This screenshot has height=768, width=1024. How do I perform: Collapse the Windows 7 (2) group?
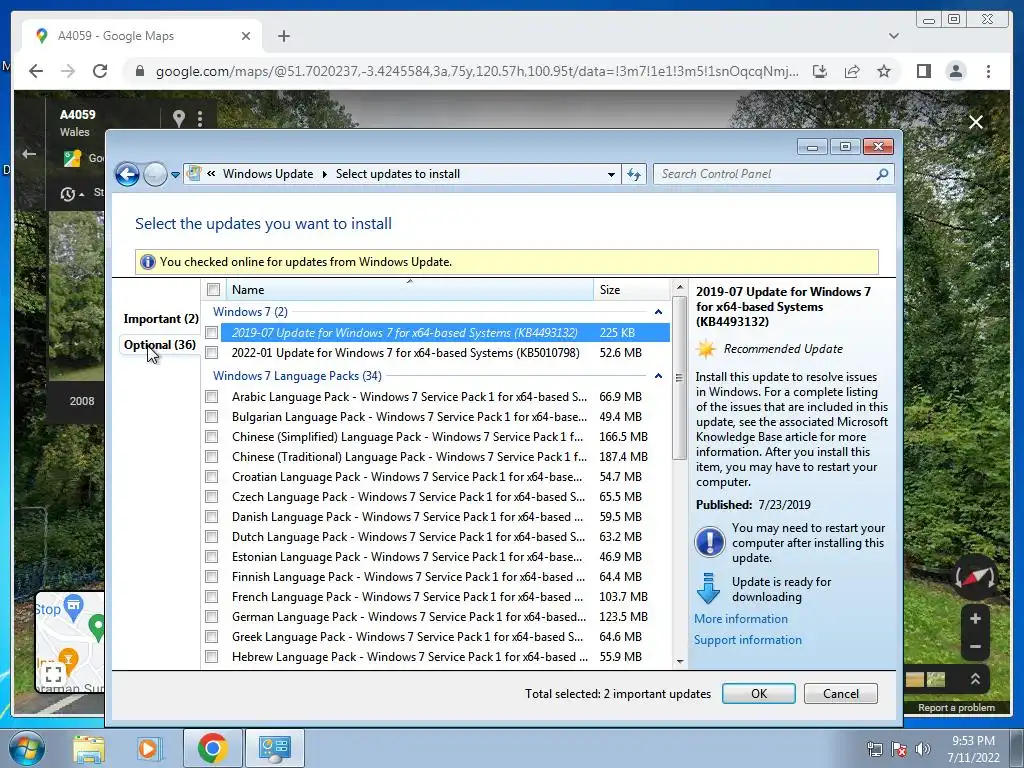(x=658, y=312)
